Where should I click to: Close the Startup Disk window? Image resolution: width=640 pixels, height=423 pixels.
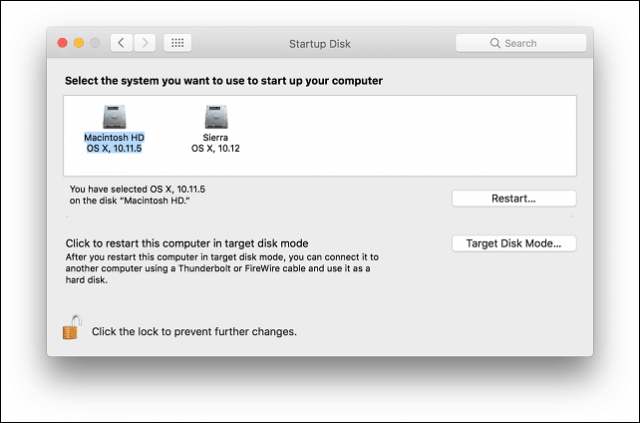tap(62, 43)
